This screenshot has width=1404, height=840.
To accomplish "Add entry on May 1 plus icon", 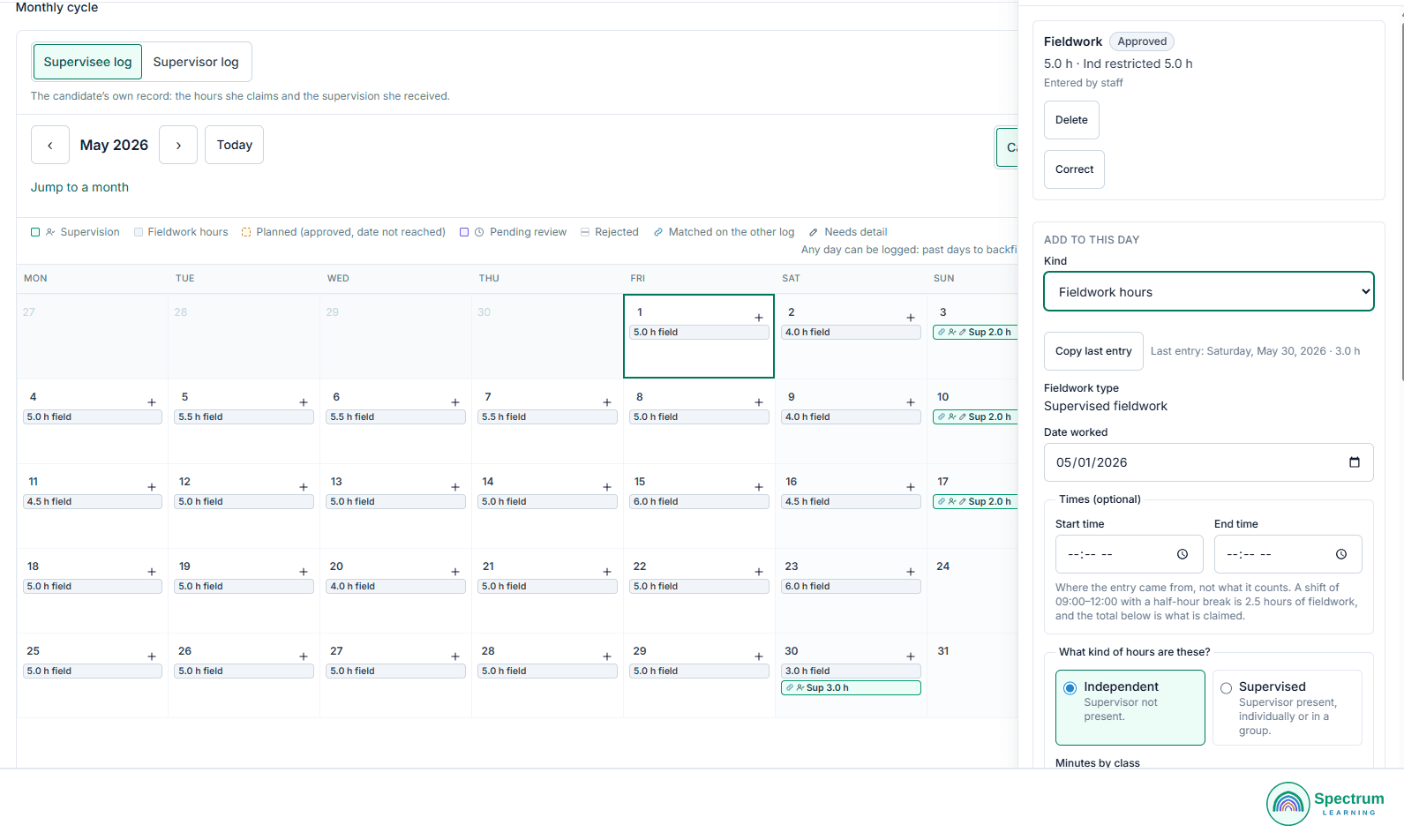I will click(x=759, y=318).
